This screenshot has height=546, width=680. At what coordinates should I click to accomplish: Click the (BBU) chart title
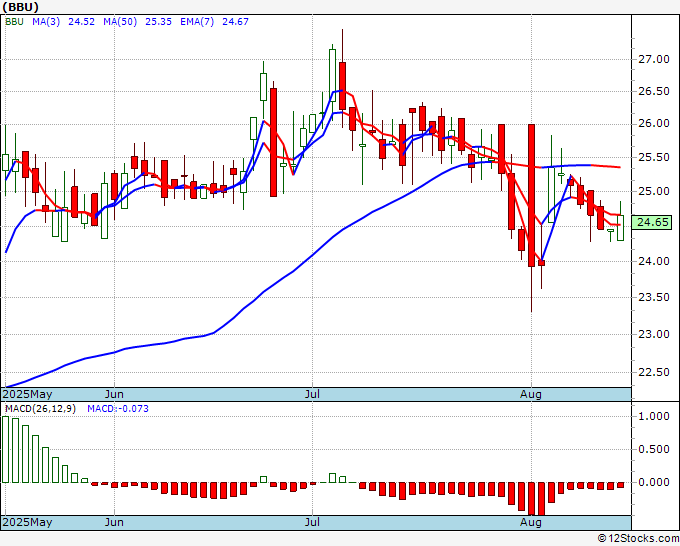20,7
